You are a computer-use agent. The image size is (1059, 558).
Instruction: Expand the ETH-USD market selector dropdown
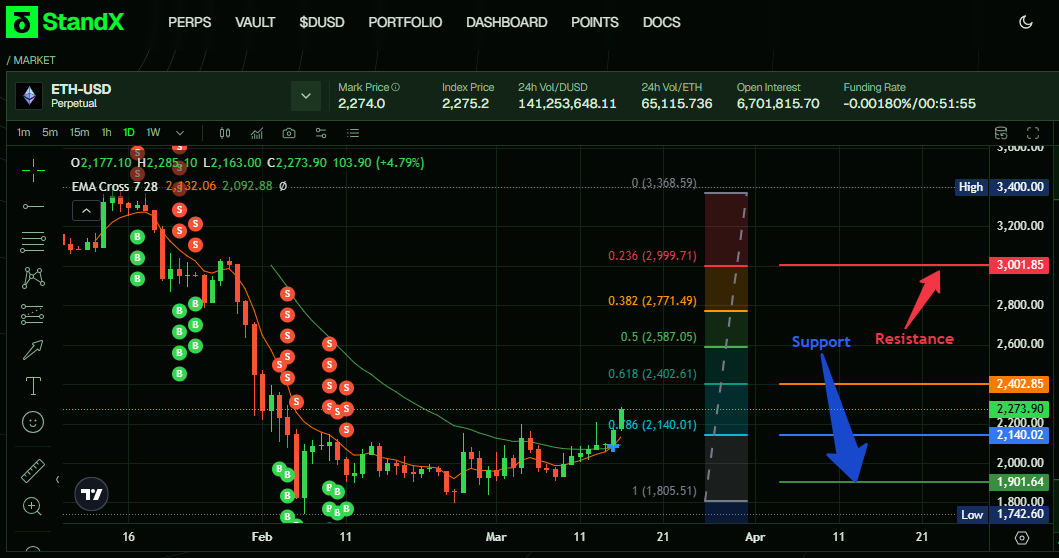[306, 96]
